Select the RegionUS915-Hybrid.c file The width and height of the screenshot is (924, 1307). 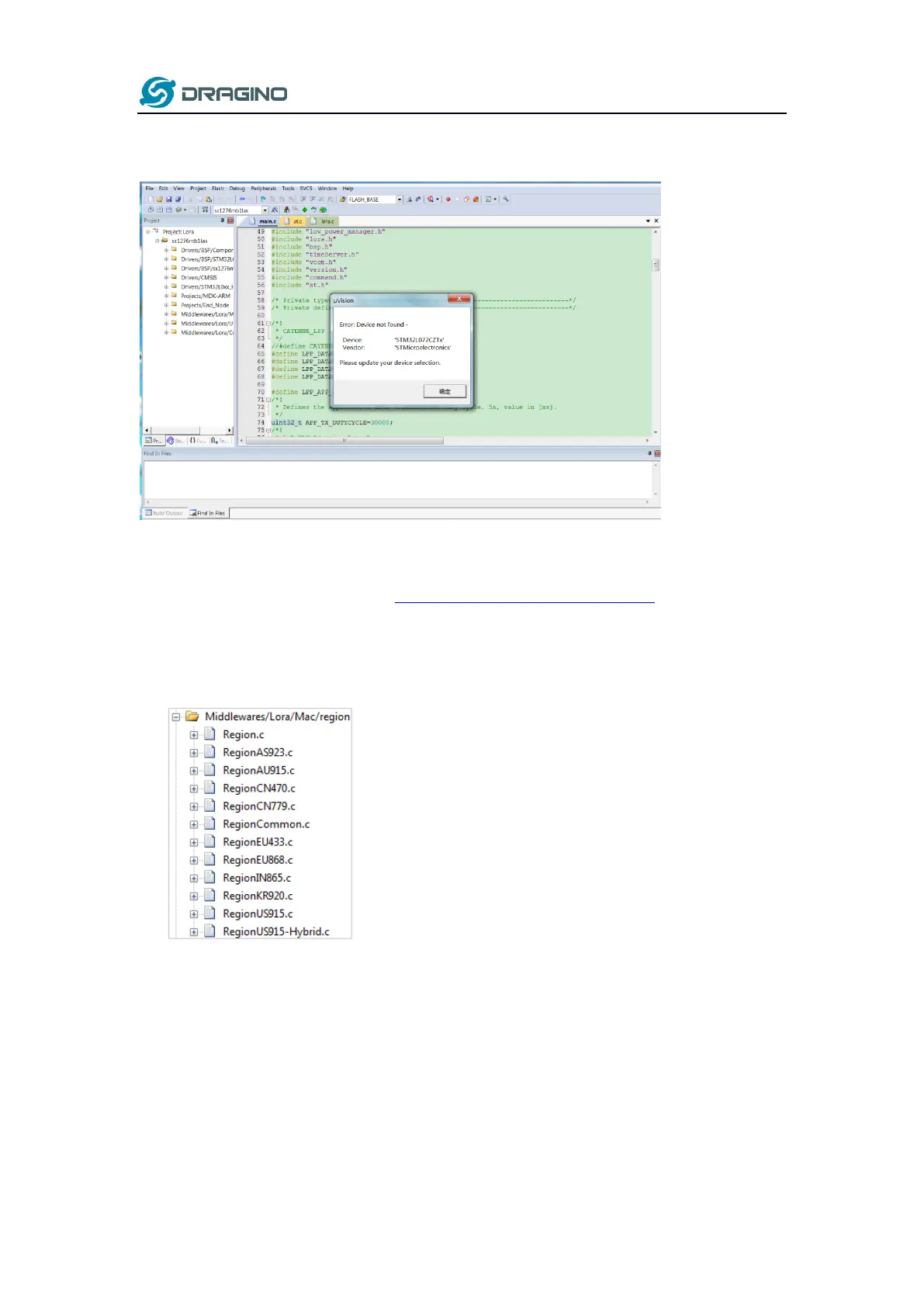coord(275,931)
